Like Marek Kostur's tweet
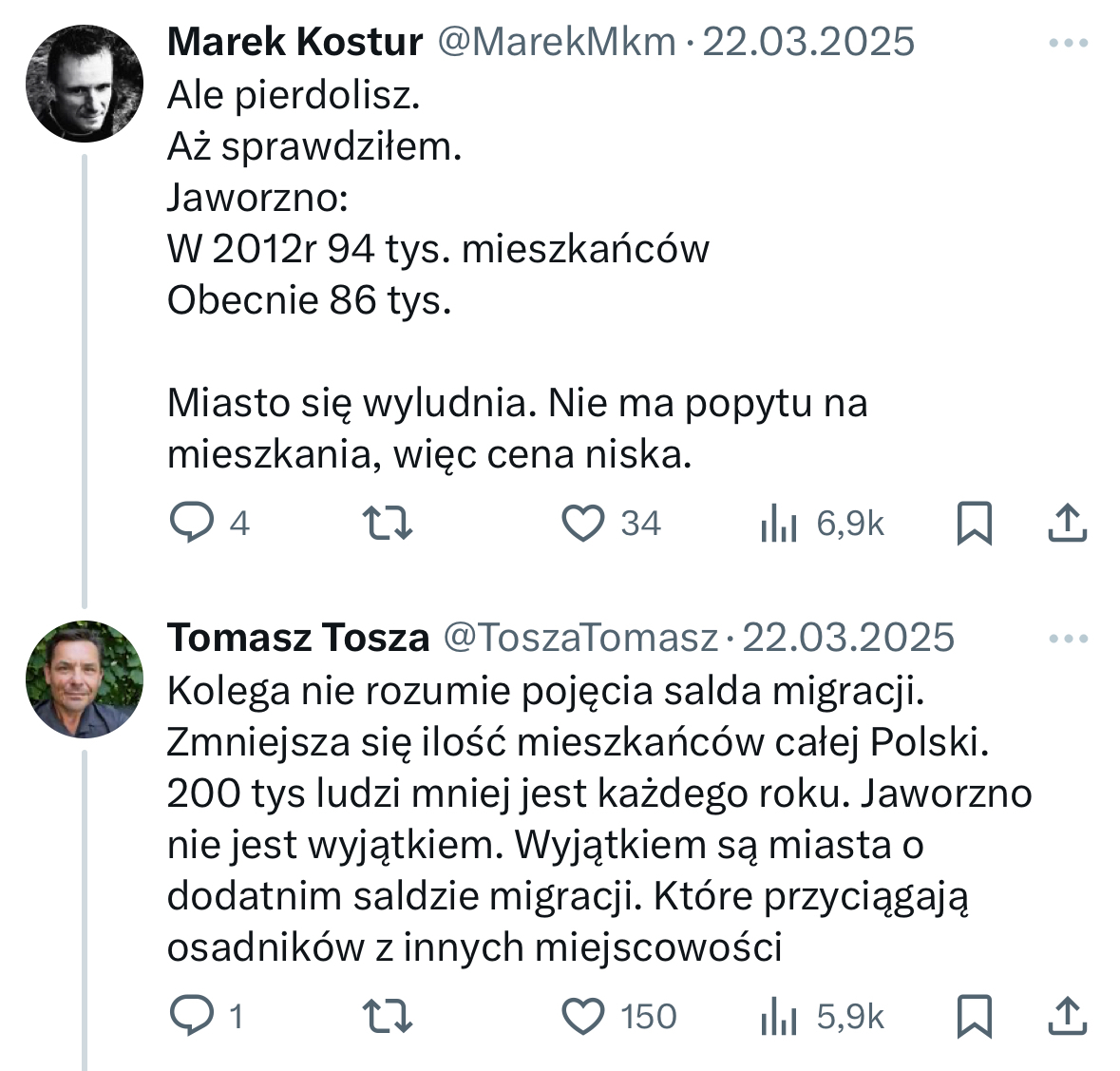The image size is (1120, 1071). pos(583,523)
